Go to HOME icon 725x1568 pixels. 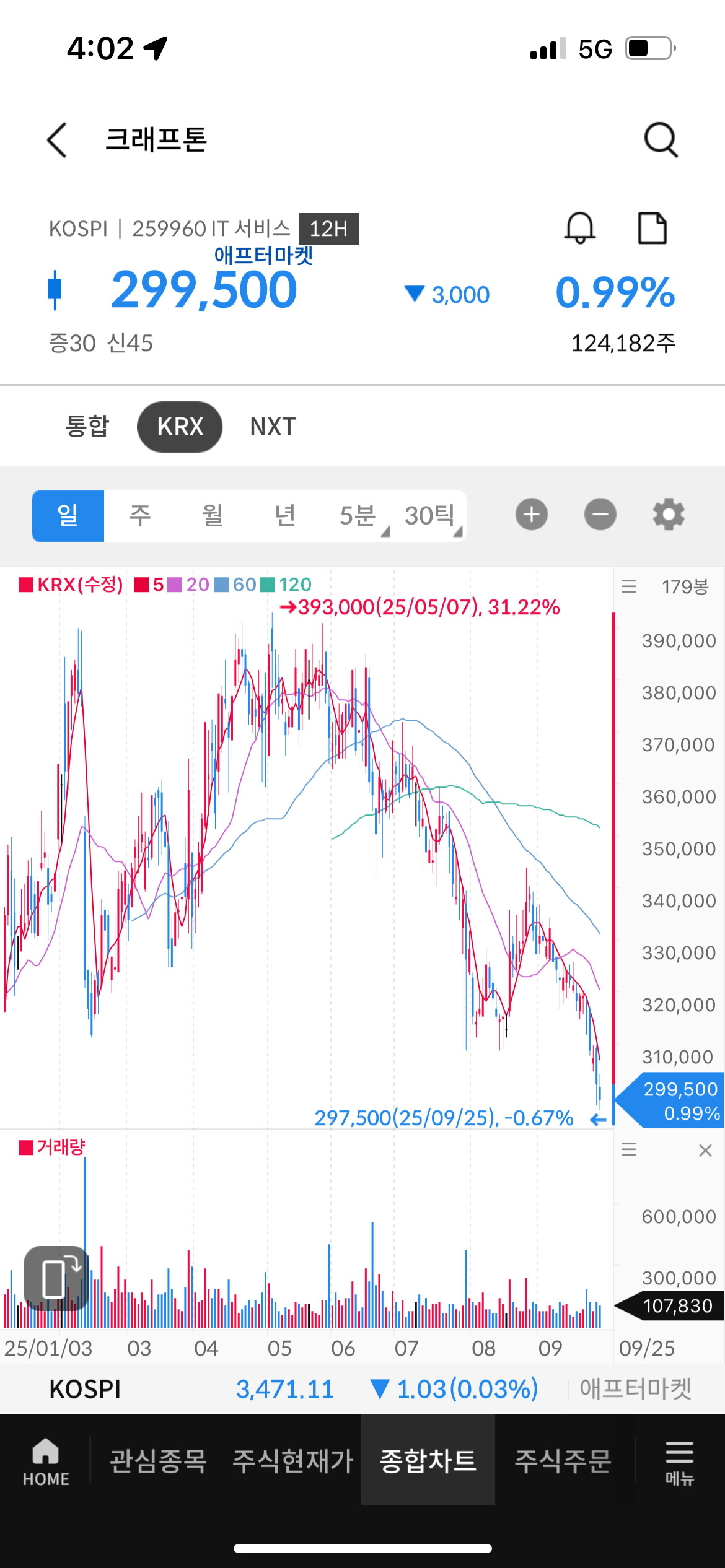pyautogui.click(x=46, y=1461)
